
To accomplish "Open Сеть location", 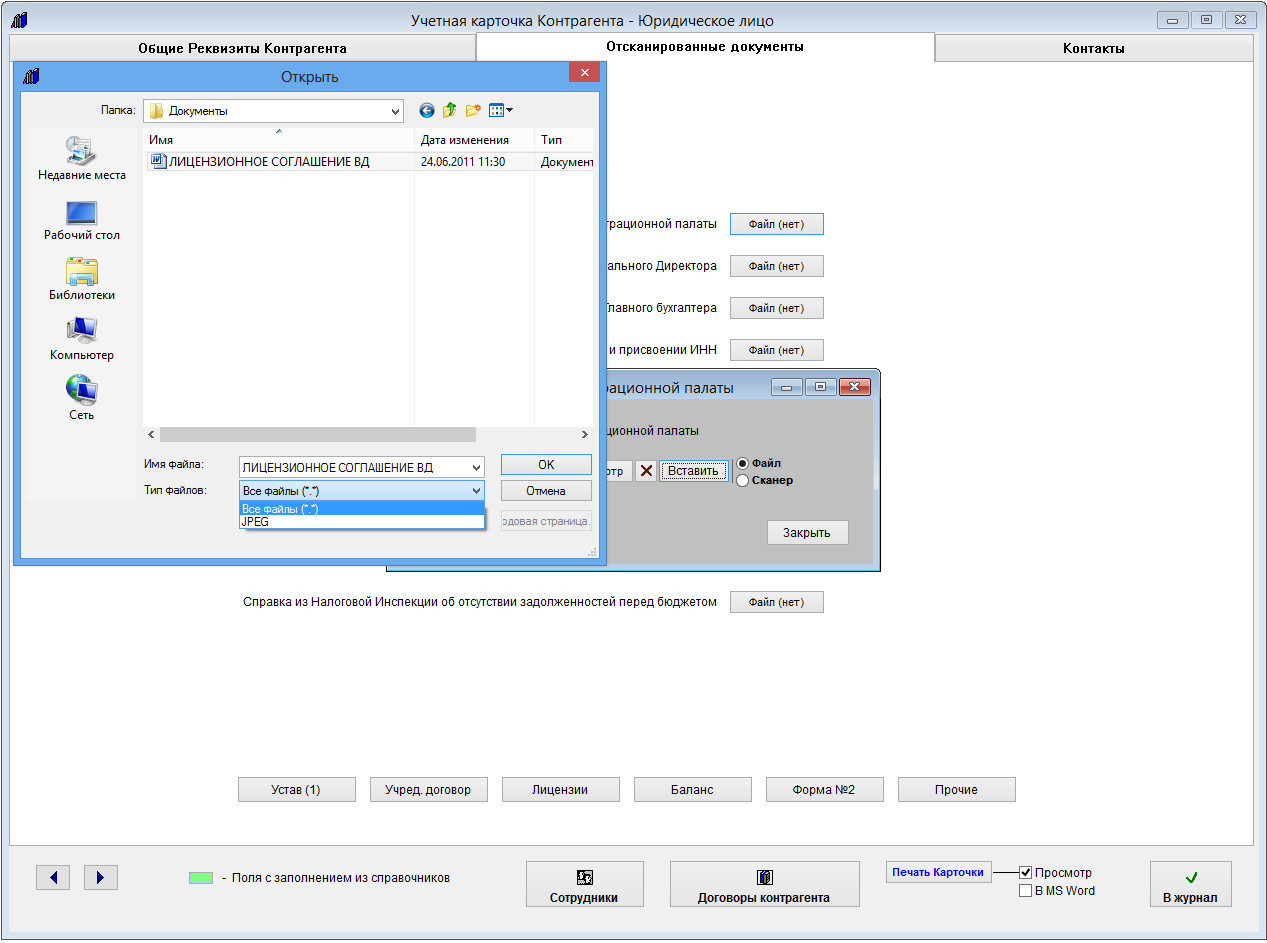I will click(x=82, y=399).
